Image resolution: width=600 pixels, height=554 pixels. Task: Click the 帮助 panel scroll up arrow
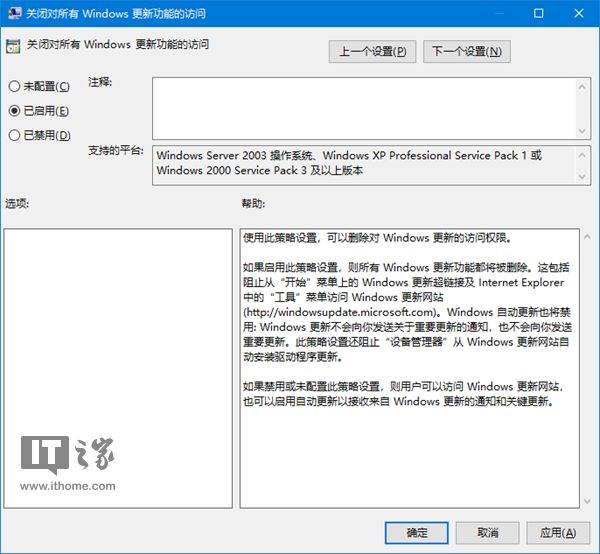click(587, 237)
